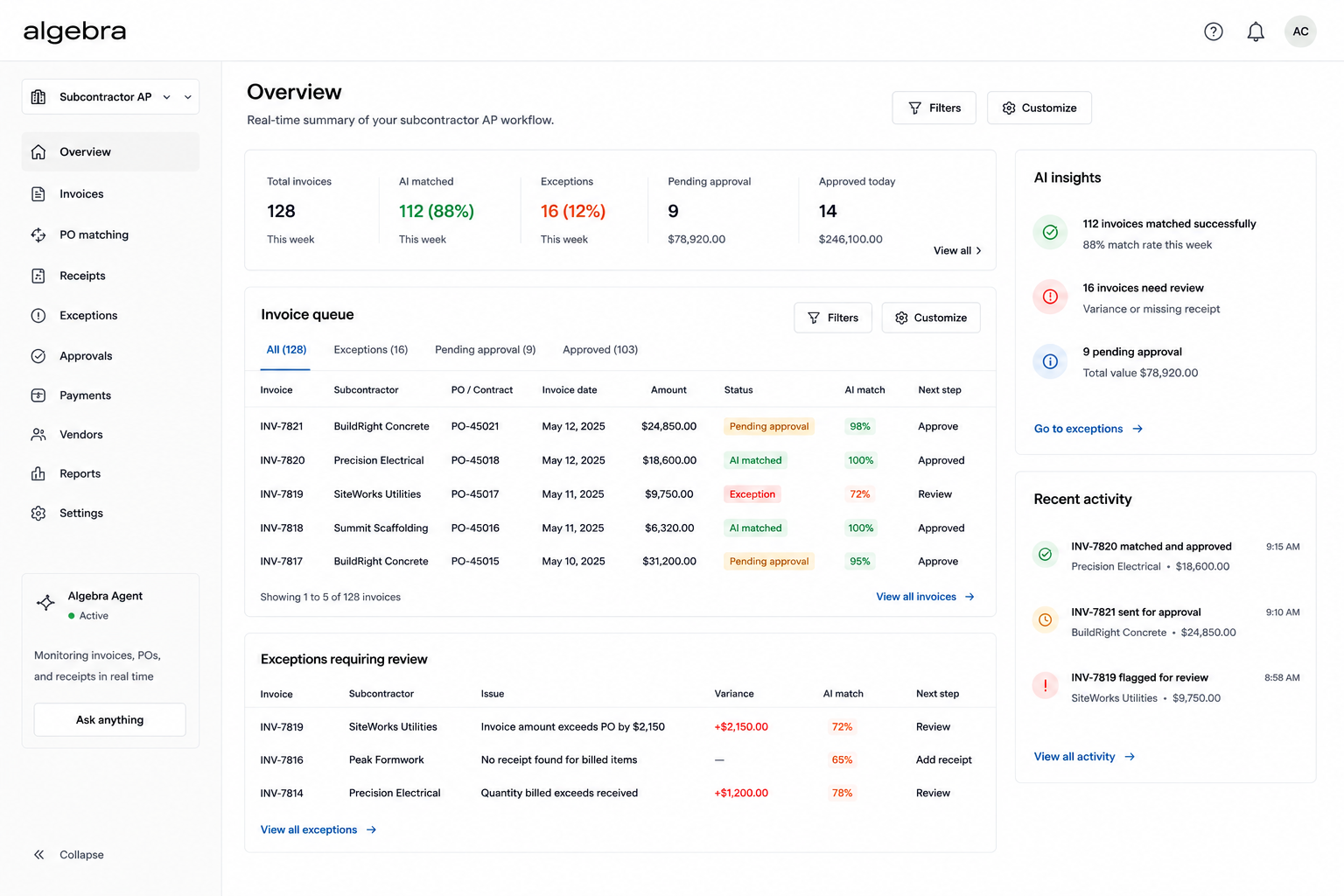Open the help question-mark icon
Image resolution: width=1344 pixels, height=896 pixels.
tap(1213, 31)
